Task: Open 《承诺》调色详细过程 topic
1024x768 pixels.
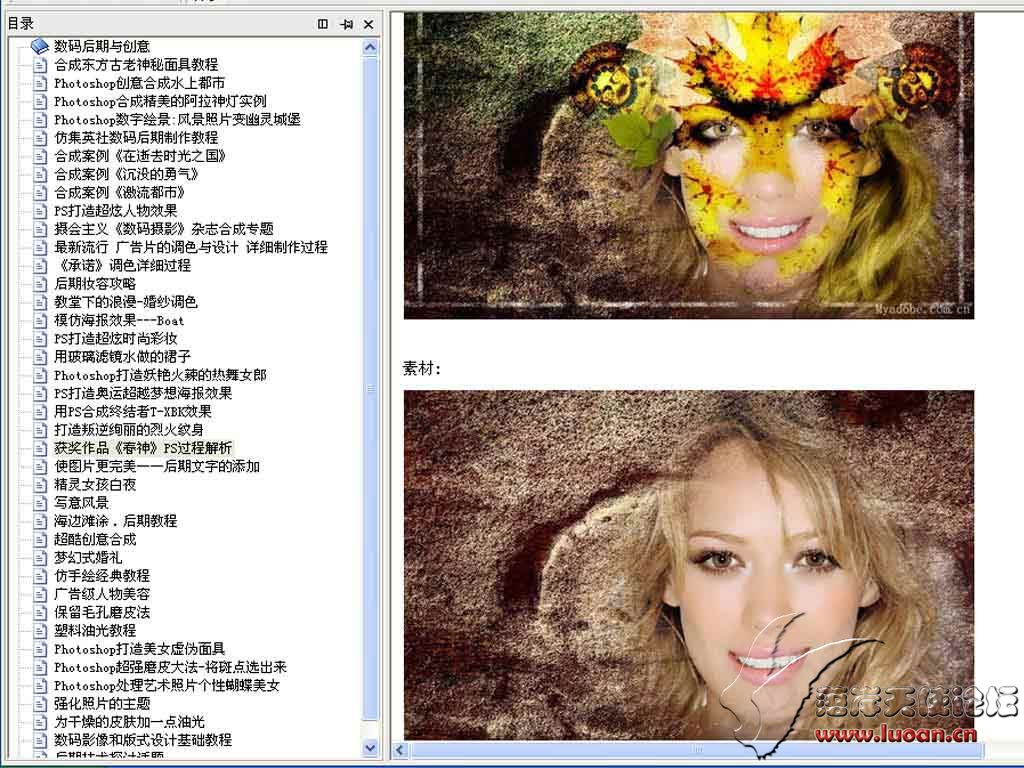Action: 122,266
